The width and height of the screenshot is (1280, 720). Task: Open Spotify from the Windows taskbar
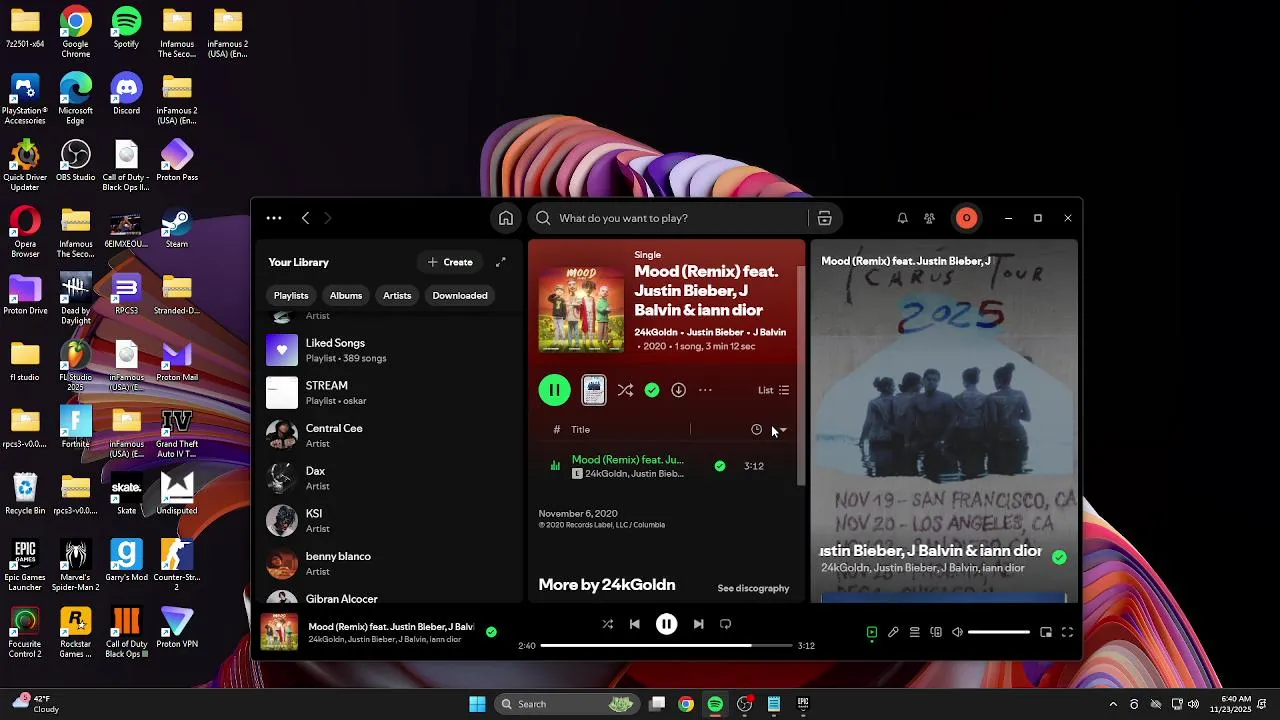click(x=715, y=704)
